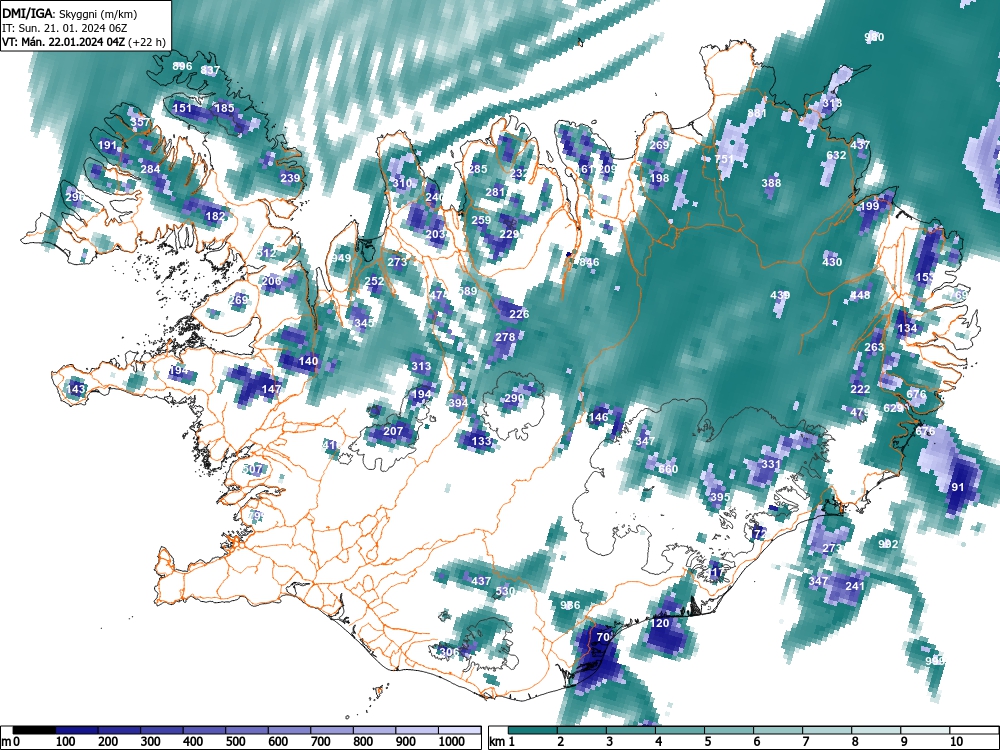1000x750 pixels.
Task: Click the visibility value '306' near the south coast
Action: (449, 652)
